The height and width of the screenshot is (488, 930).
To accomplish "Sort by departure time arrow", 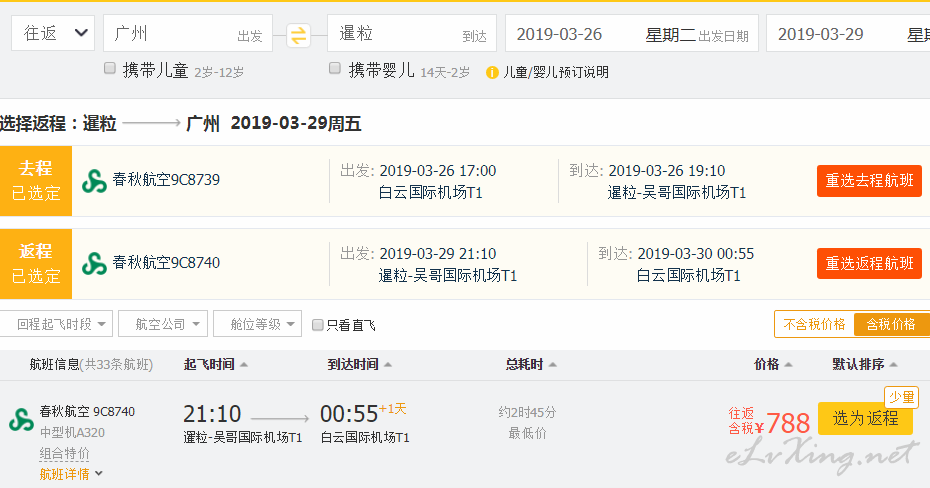I will pyautogui.click(x=243, y=365).
